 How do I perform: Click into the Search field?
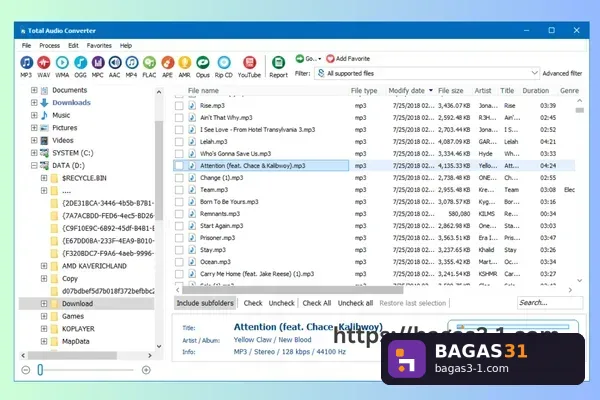click(x=550, y=303)
